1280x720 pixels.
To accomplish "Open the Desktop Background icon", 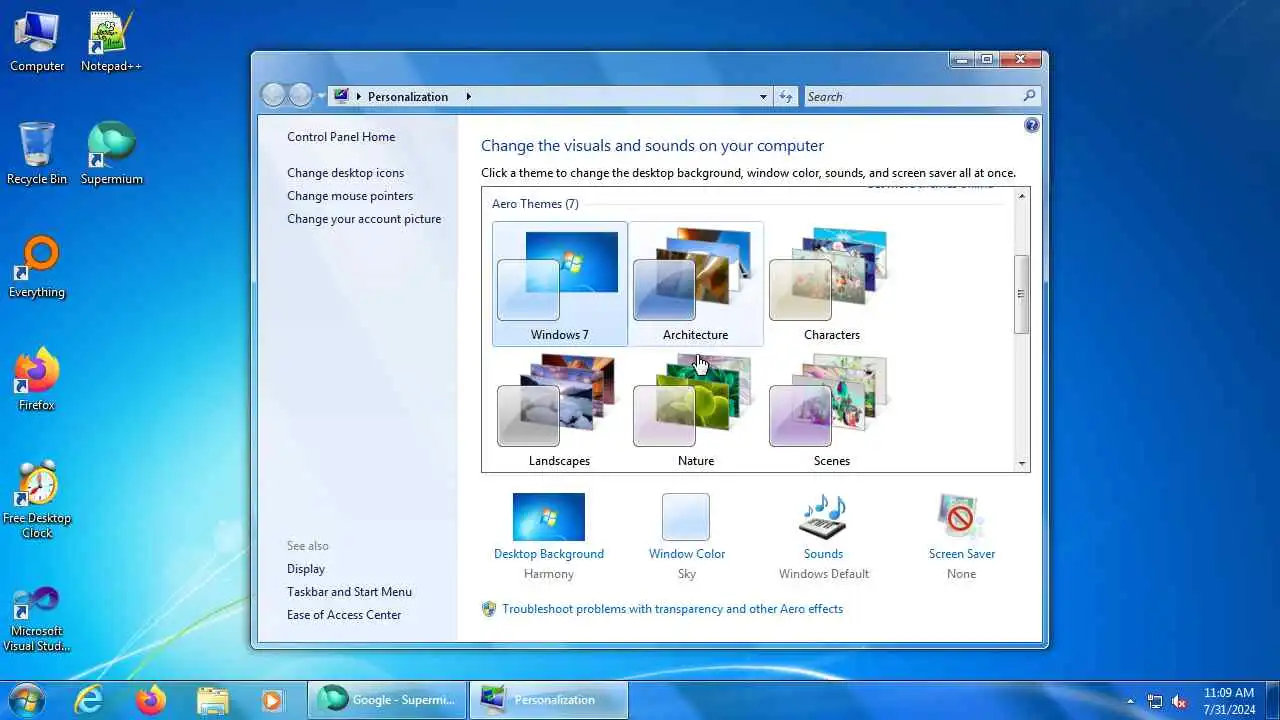I will 549,517.
